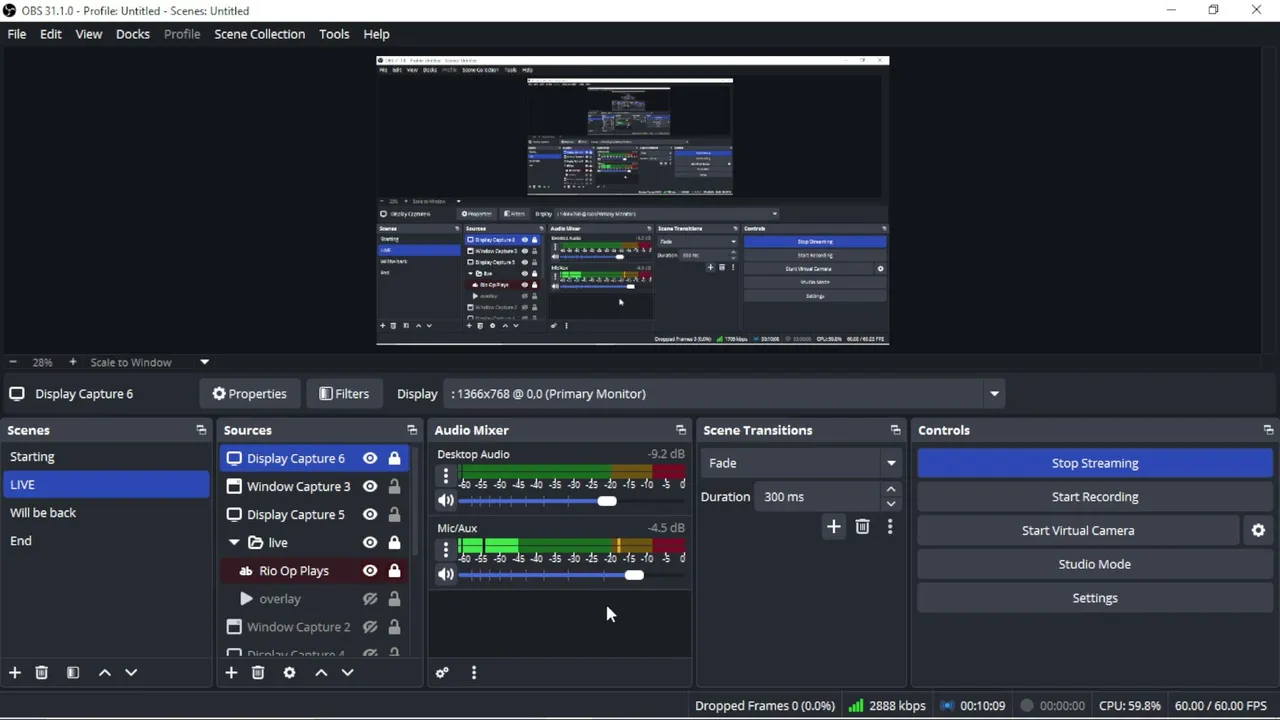Select the Starting scene
Image resolution: width=1280 pixels, height=720 pixels.
(x=105, y=457)
